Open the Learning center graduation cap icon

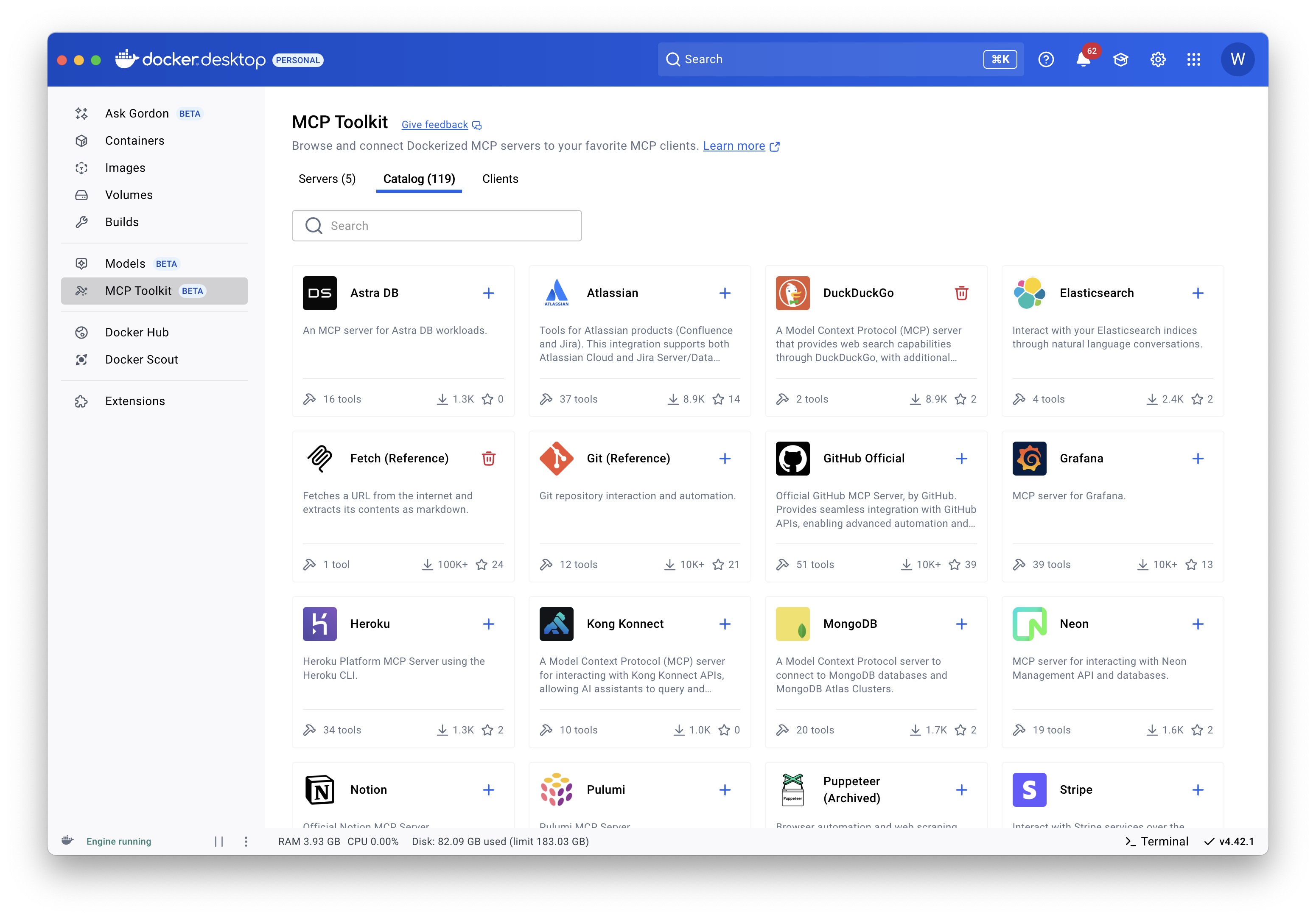point(1120,59)
